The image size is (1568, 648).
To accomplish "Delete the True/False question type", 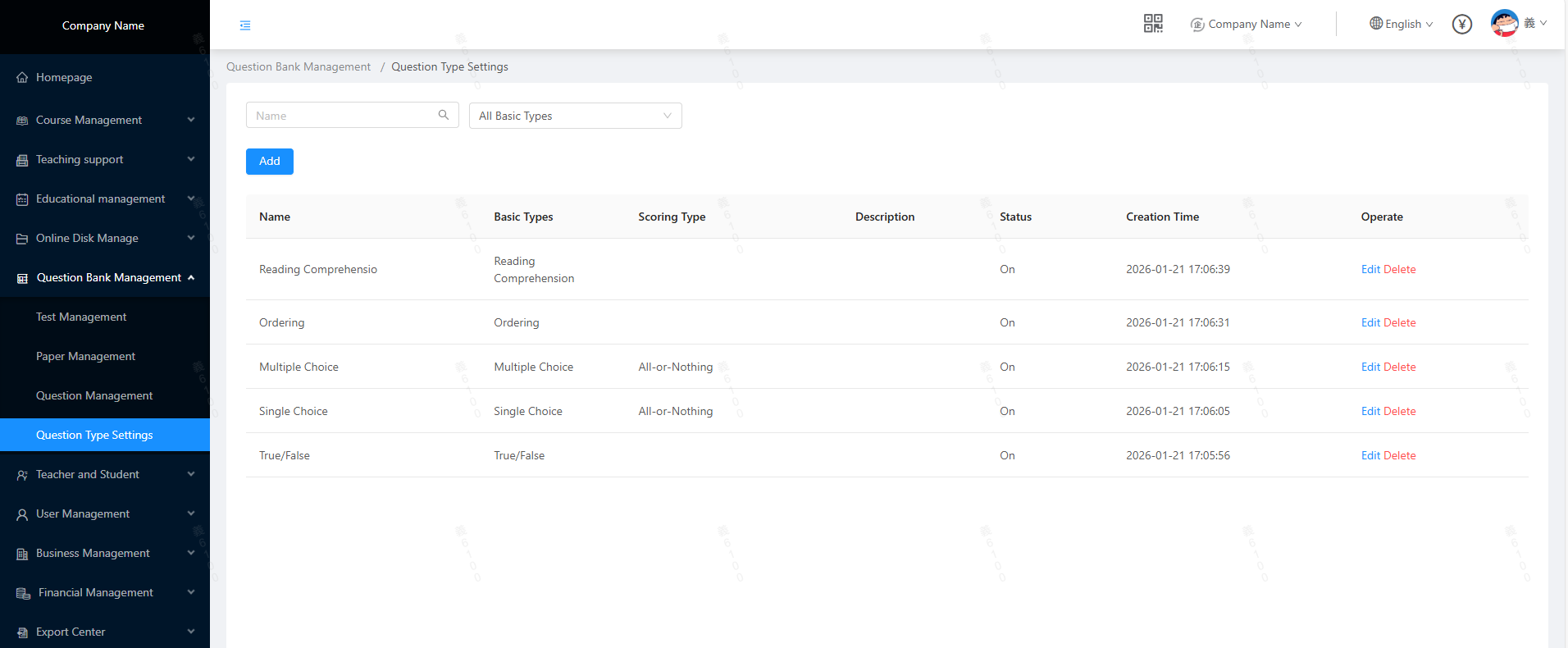I will [x=1399, y=455].
